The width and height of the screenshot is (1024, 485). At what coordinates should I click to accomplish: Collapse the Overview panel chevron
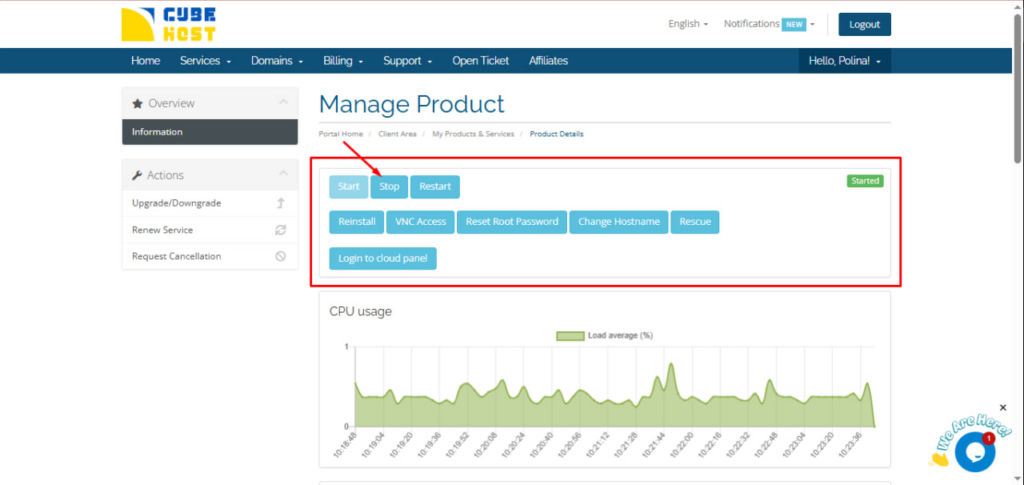(283, 103)
